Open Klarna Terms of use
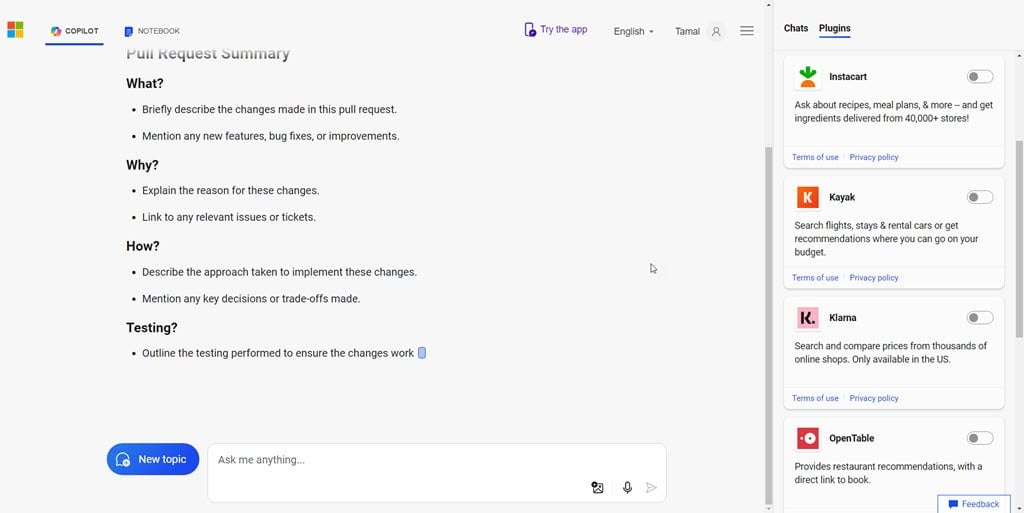Viewport: 1024px width, 513px height. (815, 398)
